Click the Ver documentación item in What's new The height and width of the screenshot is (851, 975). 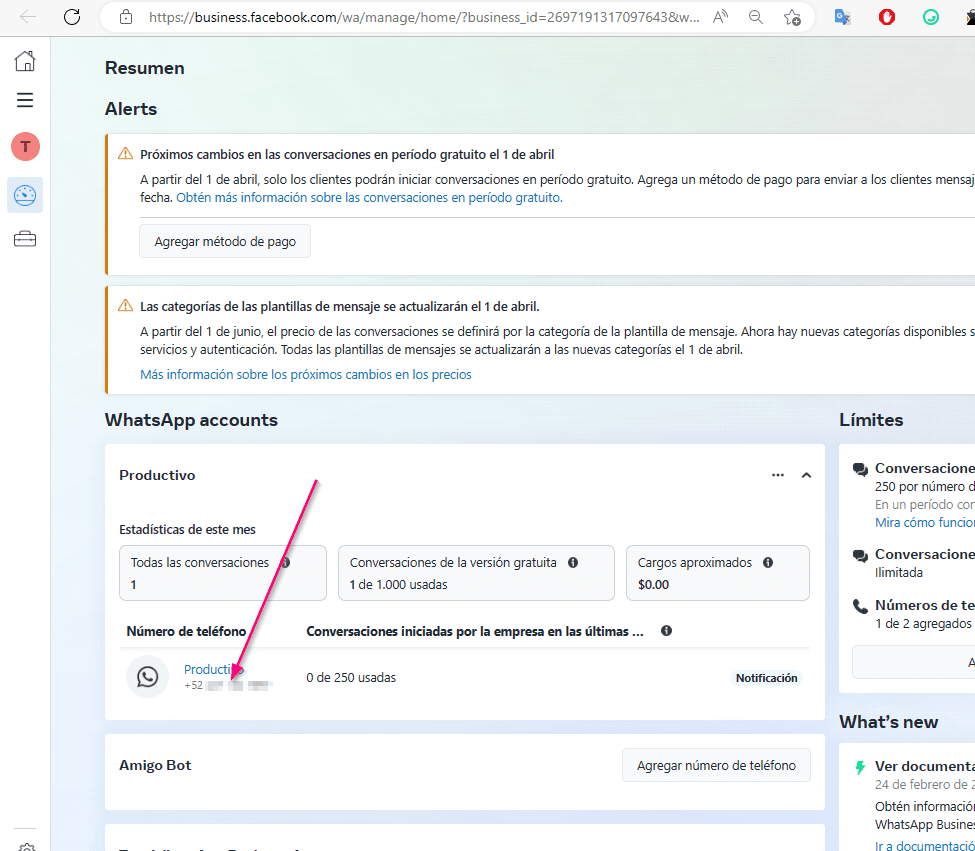pos(925,766)
